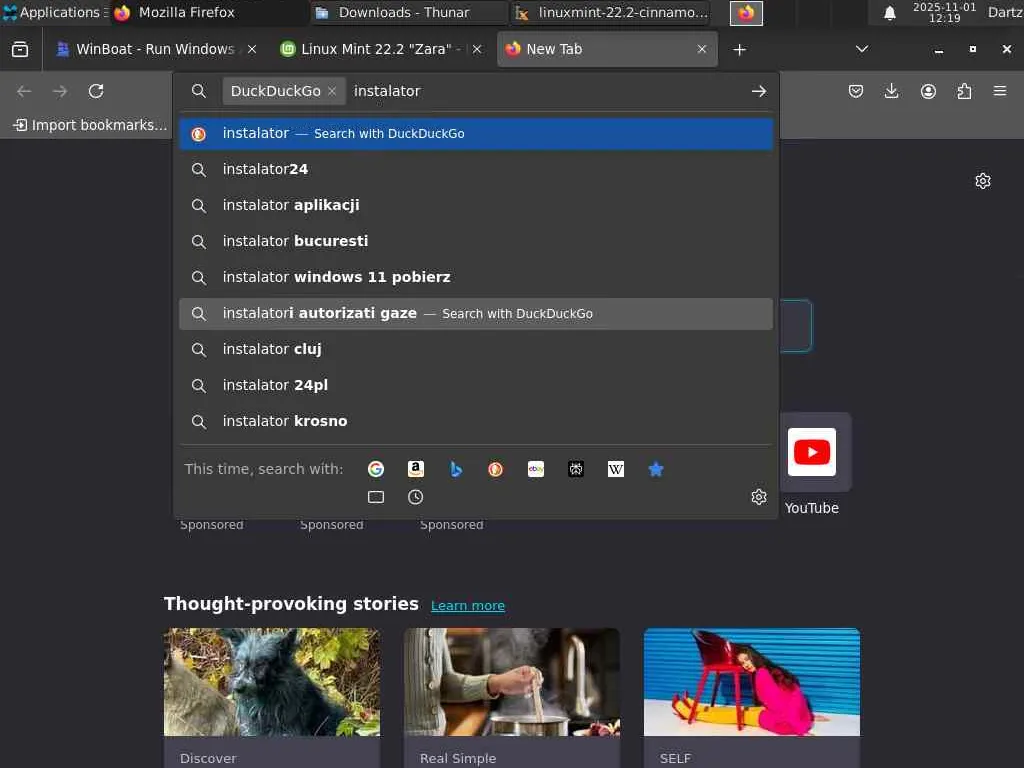
Task: Choose 'instalator — Search with DuckDuckGo' result
Action: (x=476, y=134)
